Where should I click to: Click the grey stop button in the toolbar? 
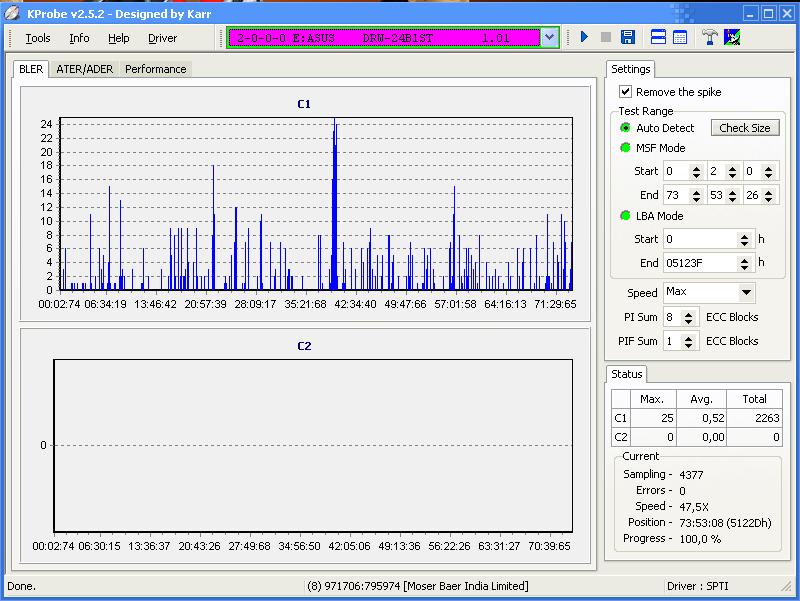(x=606, y=37)
